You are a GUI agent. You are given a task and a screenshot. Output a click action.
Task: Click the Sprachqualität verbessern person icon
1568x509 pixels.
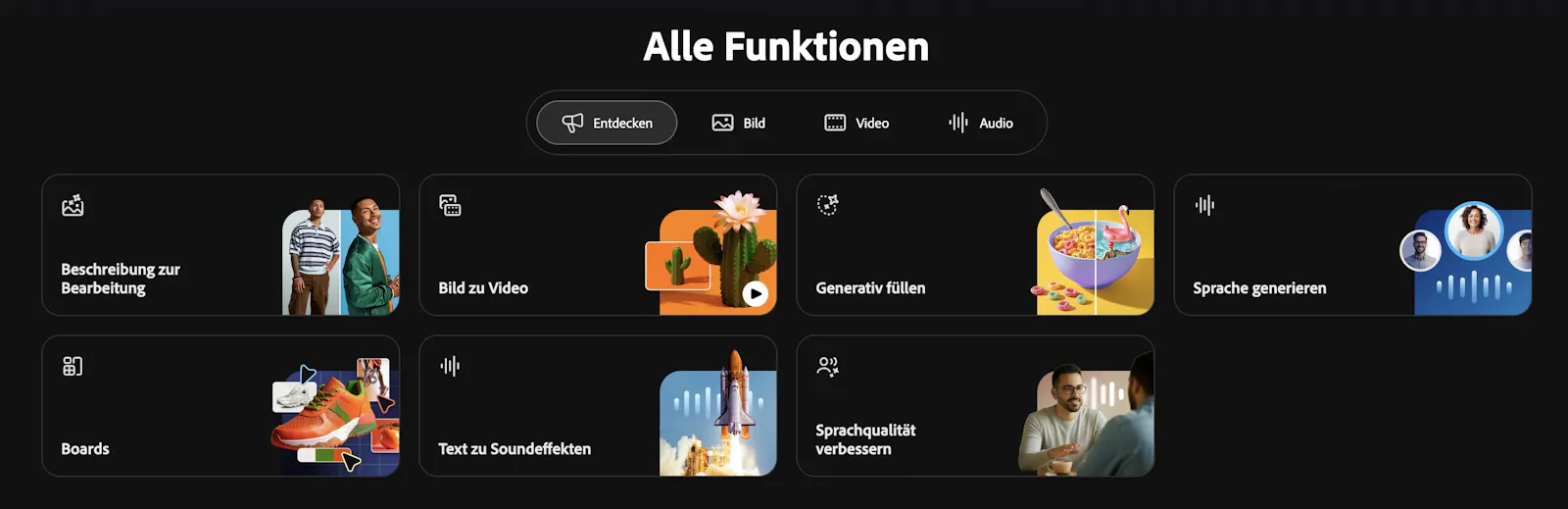828,366
